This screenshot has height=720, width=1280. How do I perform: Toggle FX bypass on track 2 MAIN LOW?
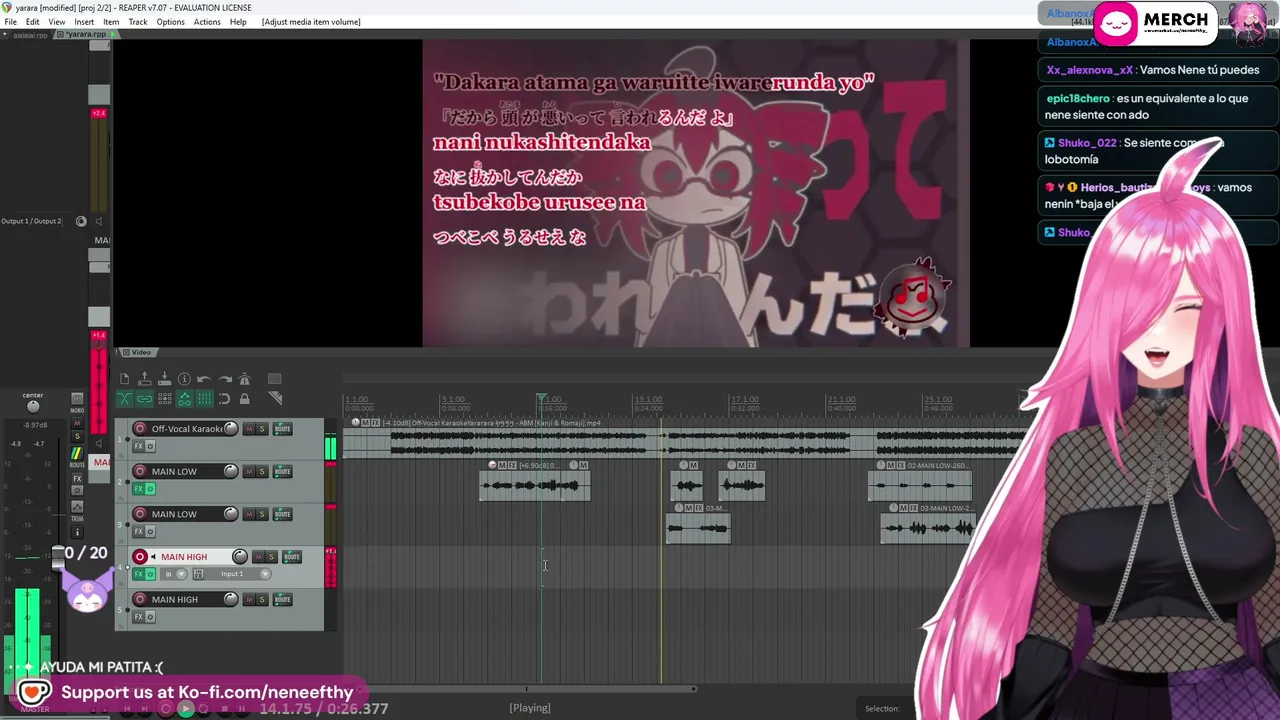[150, 489]
